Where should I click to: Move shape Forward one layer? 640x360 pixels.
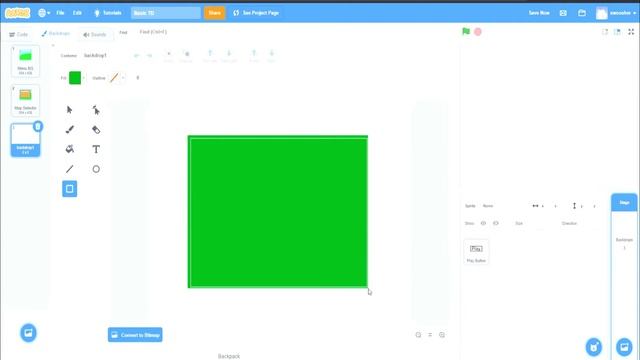click(210, 56)
